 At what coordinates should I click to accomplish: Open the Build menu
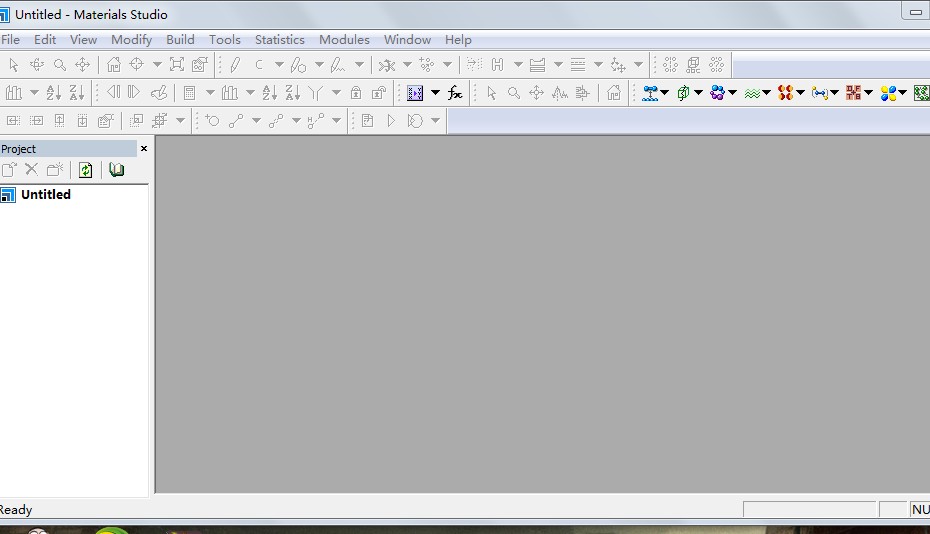click(180, 40)
